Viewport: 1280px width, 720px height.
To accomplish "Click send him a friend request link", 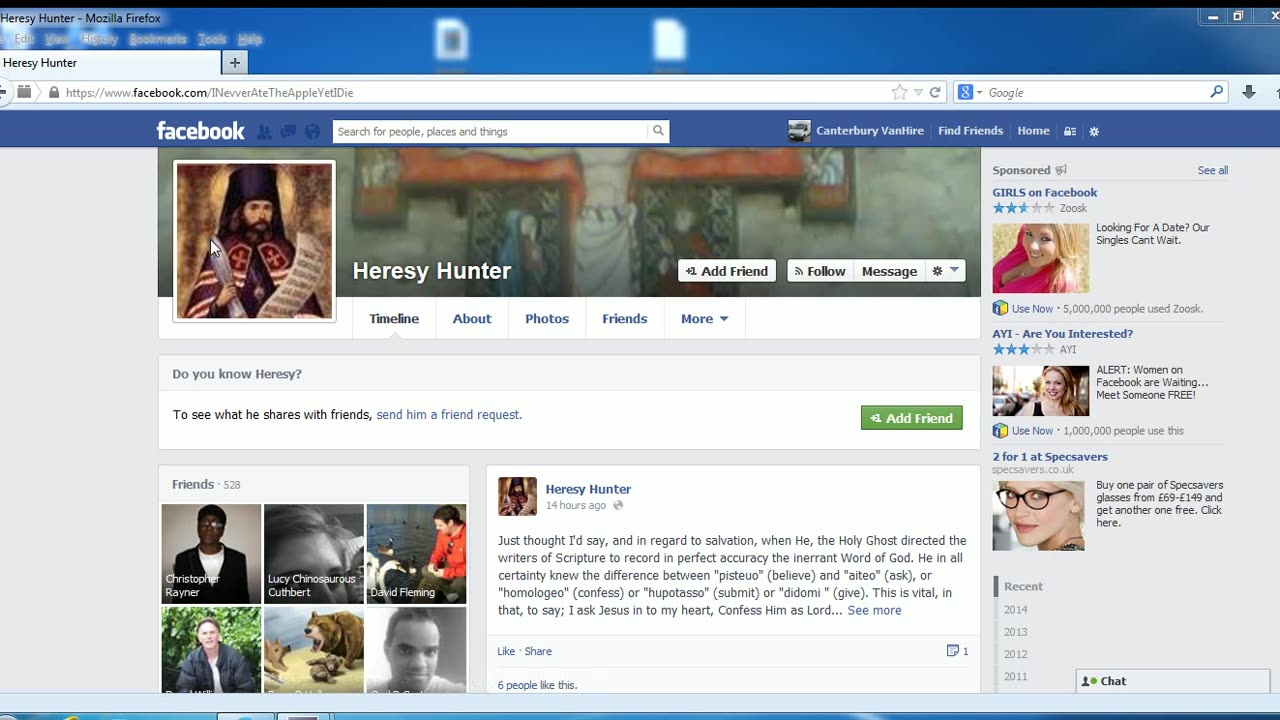I will point(448,415).
